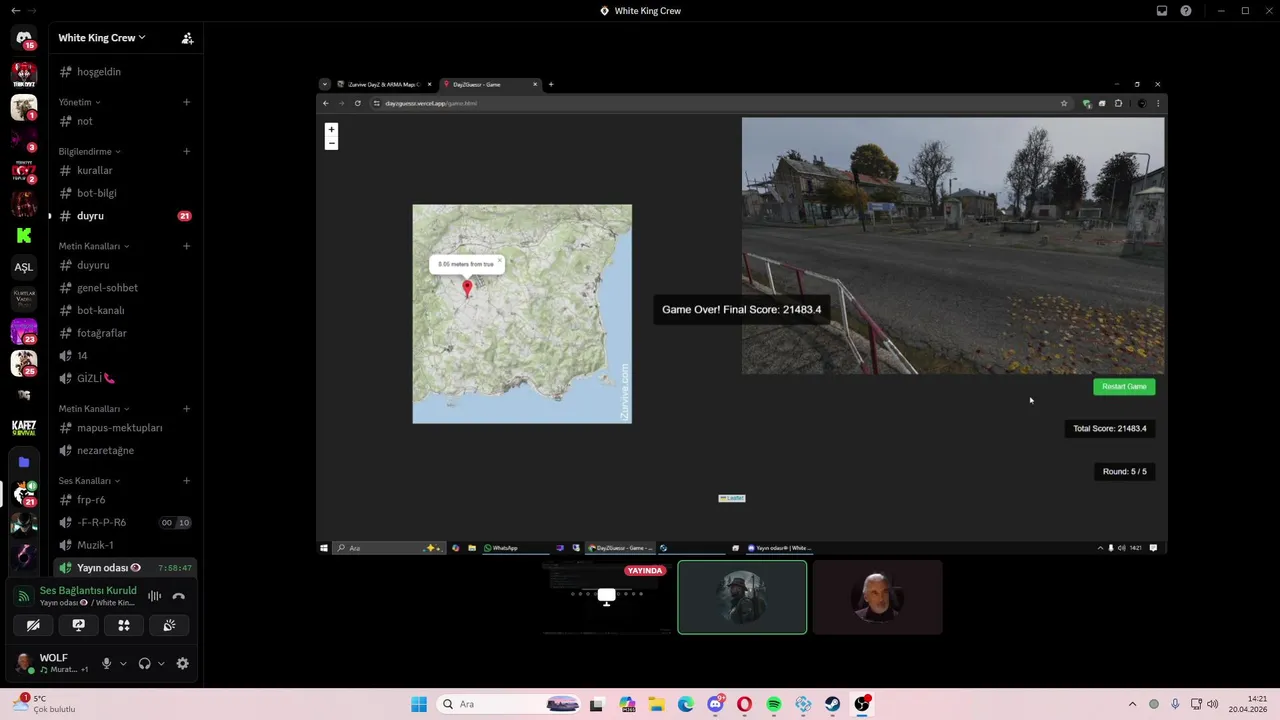Open Discord direct messages home icon

[x=24, y=38]
